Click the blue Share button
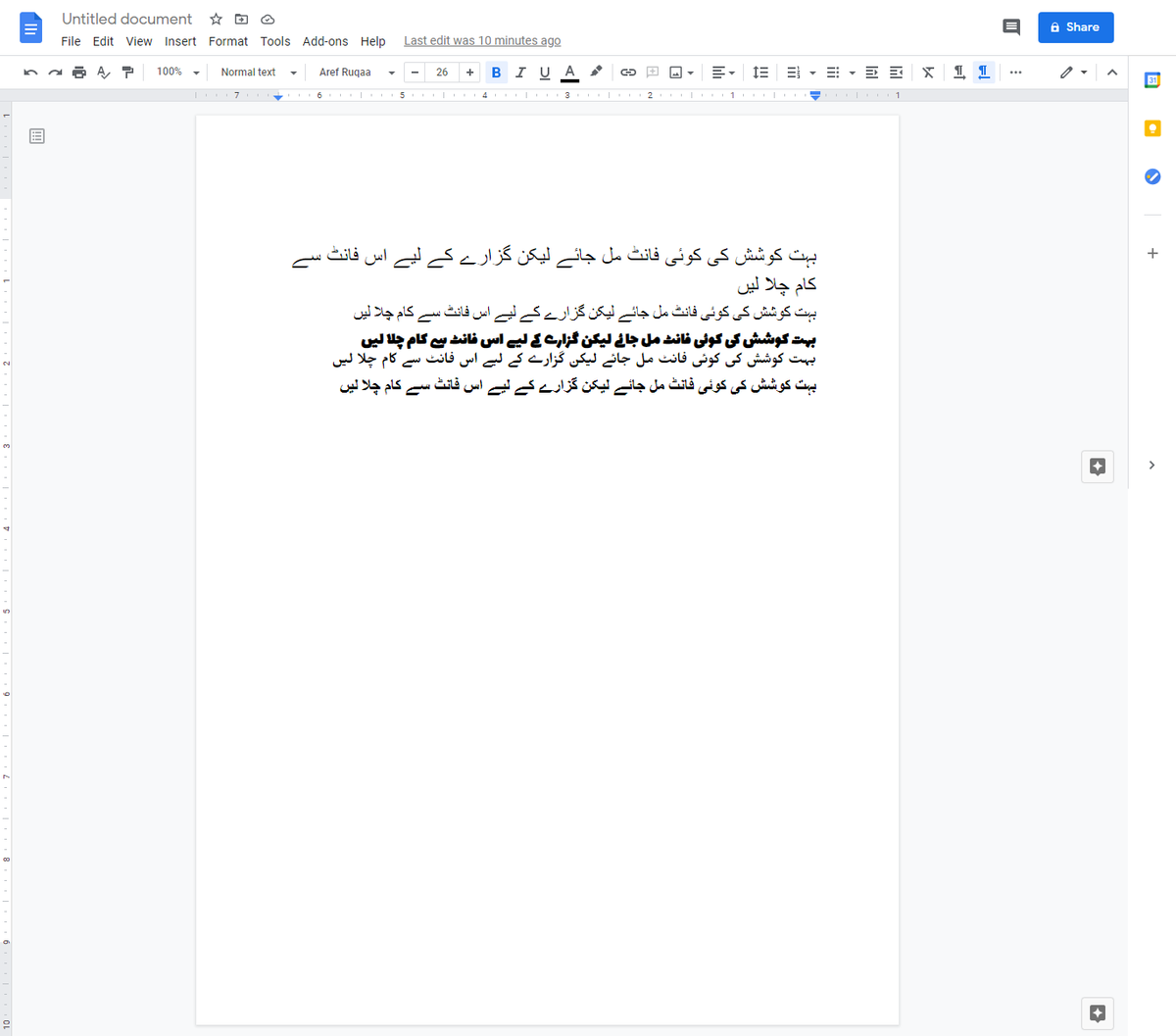1176x1036 pixels. tap(1076, 27)
